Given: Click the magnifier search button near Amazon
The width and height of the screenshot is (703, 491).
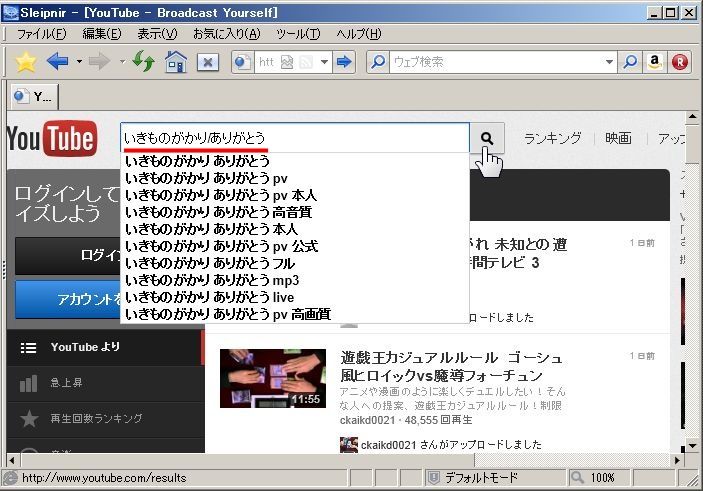Looking at the screenshot, I should pyautogui.click(x=630, y=62).
